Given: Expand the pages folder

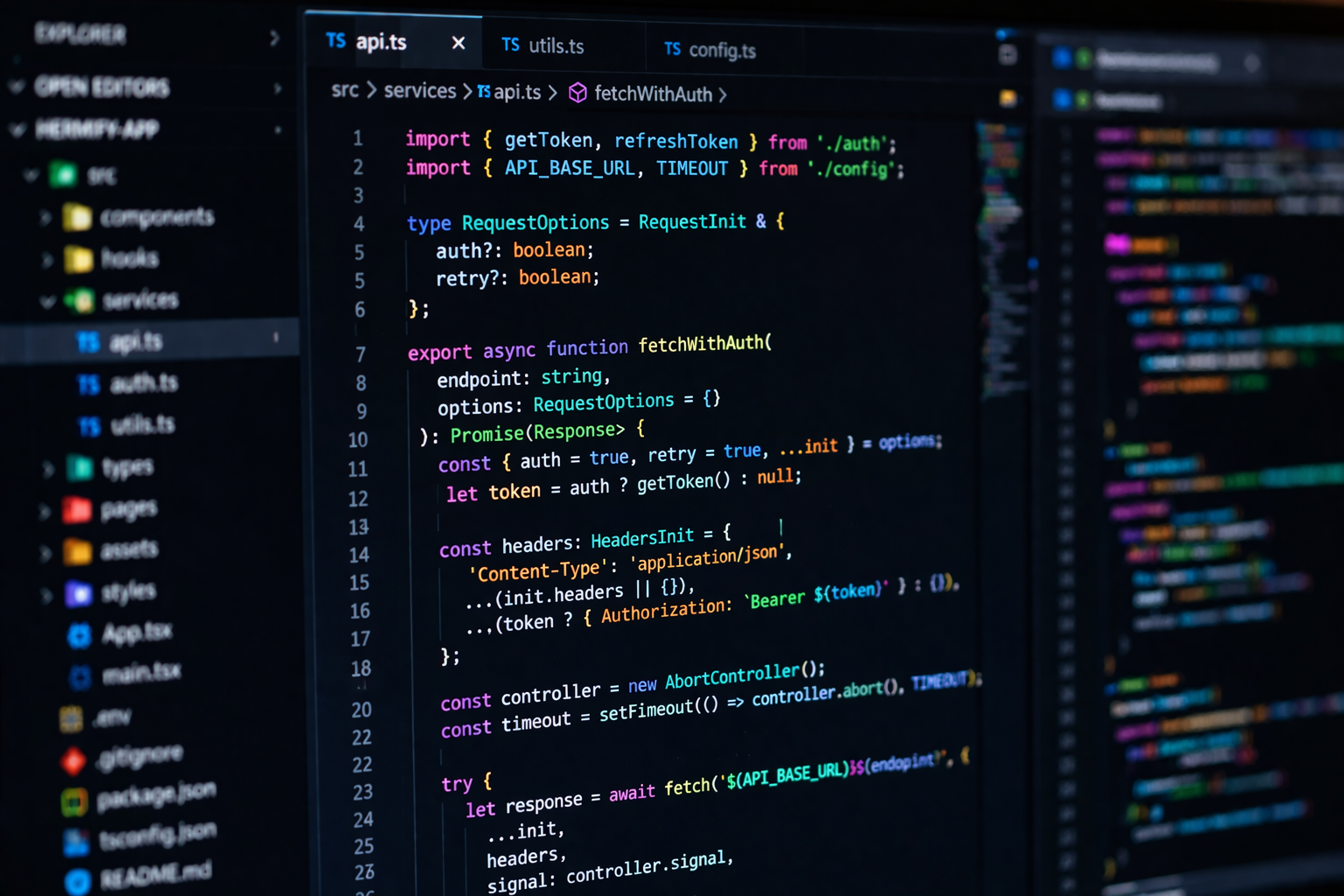Looking at the screenshot, I should pyautogui.click(x=45, y=510).
